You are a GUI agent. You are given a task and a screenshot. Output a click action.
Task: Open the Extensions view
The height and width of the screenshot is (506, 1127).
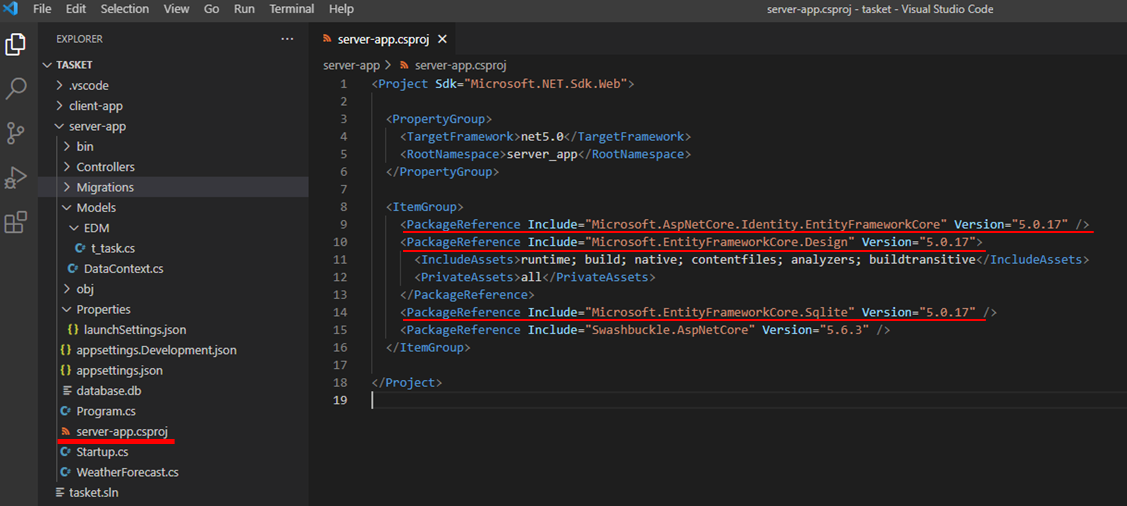(x=16, y=222)
